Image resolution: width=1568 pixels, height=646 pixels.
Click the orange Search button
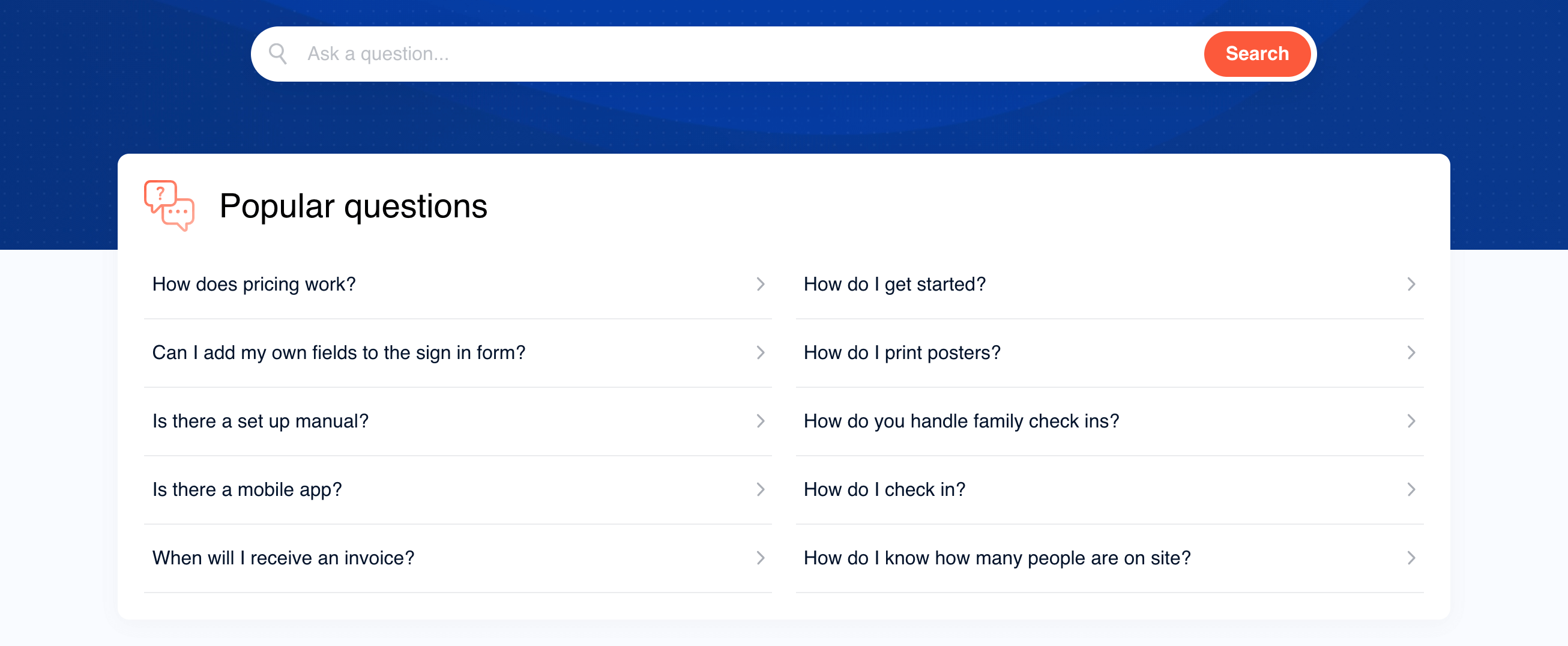point(1256,53)
